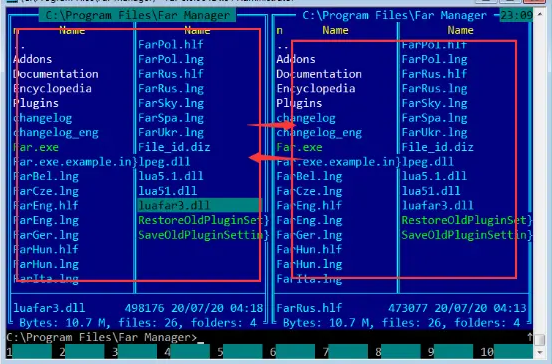Select File_id.diz in right panel
The width and height of the screenshot is (552, 364).
point(438,147)
